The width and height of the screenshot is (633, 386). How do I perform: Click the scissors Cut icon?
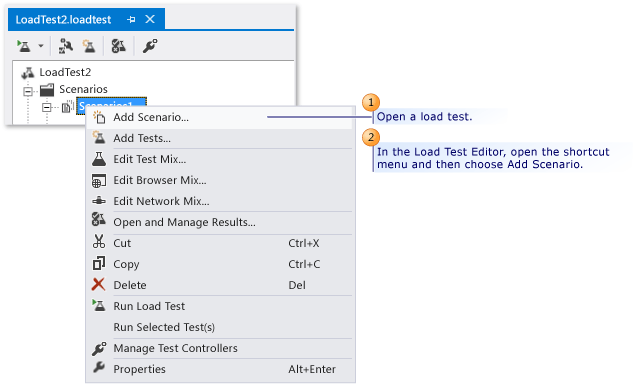[x=99, y=241]
